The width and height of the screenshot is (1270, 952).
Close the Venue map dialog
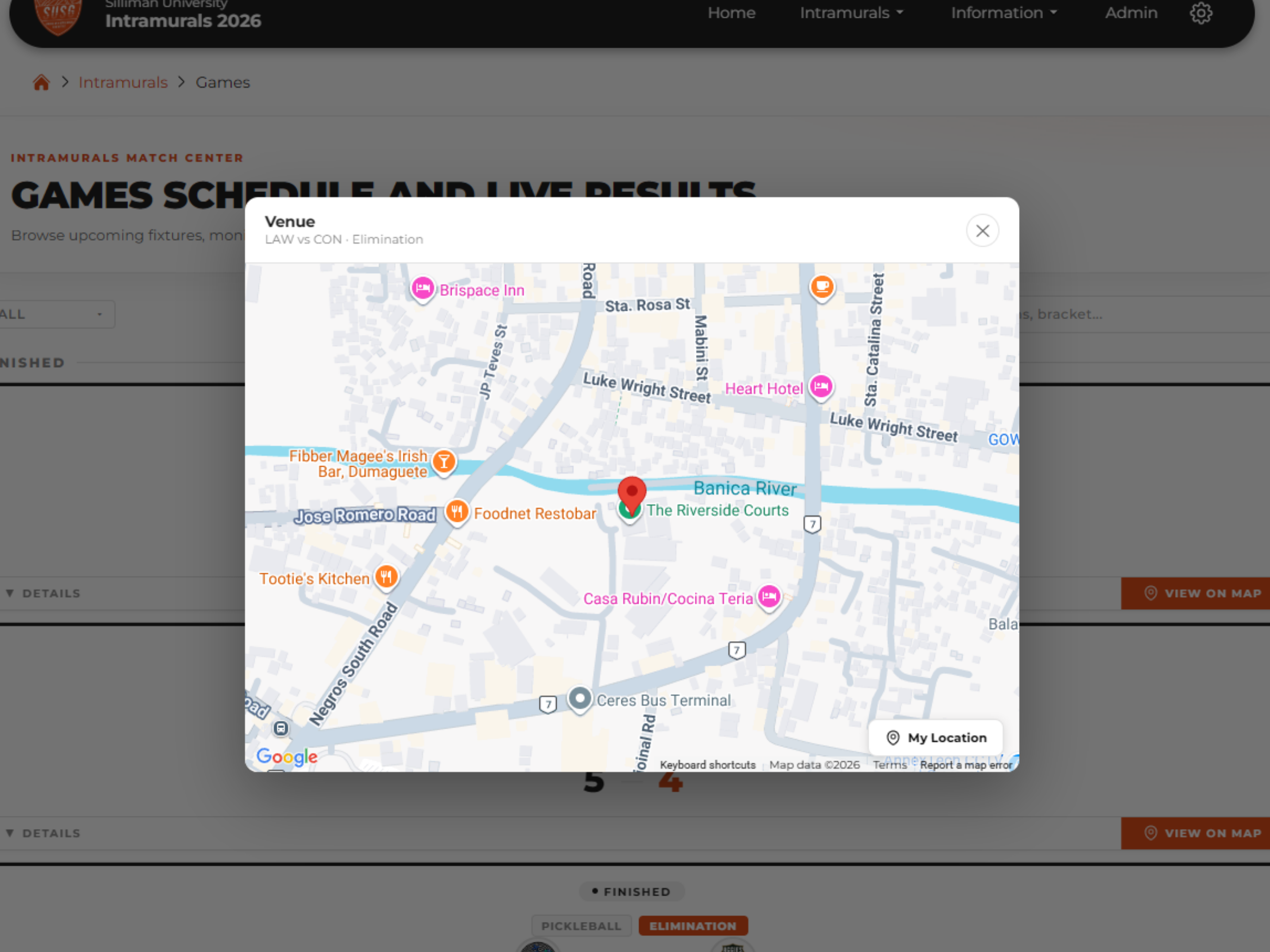coord(982,231)
